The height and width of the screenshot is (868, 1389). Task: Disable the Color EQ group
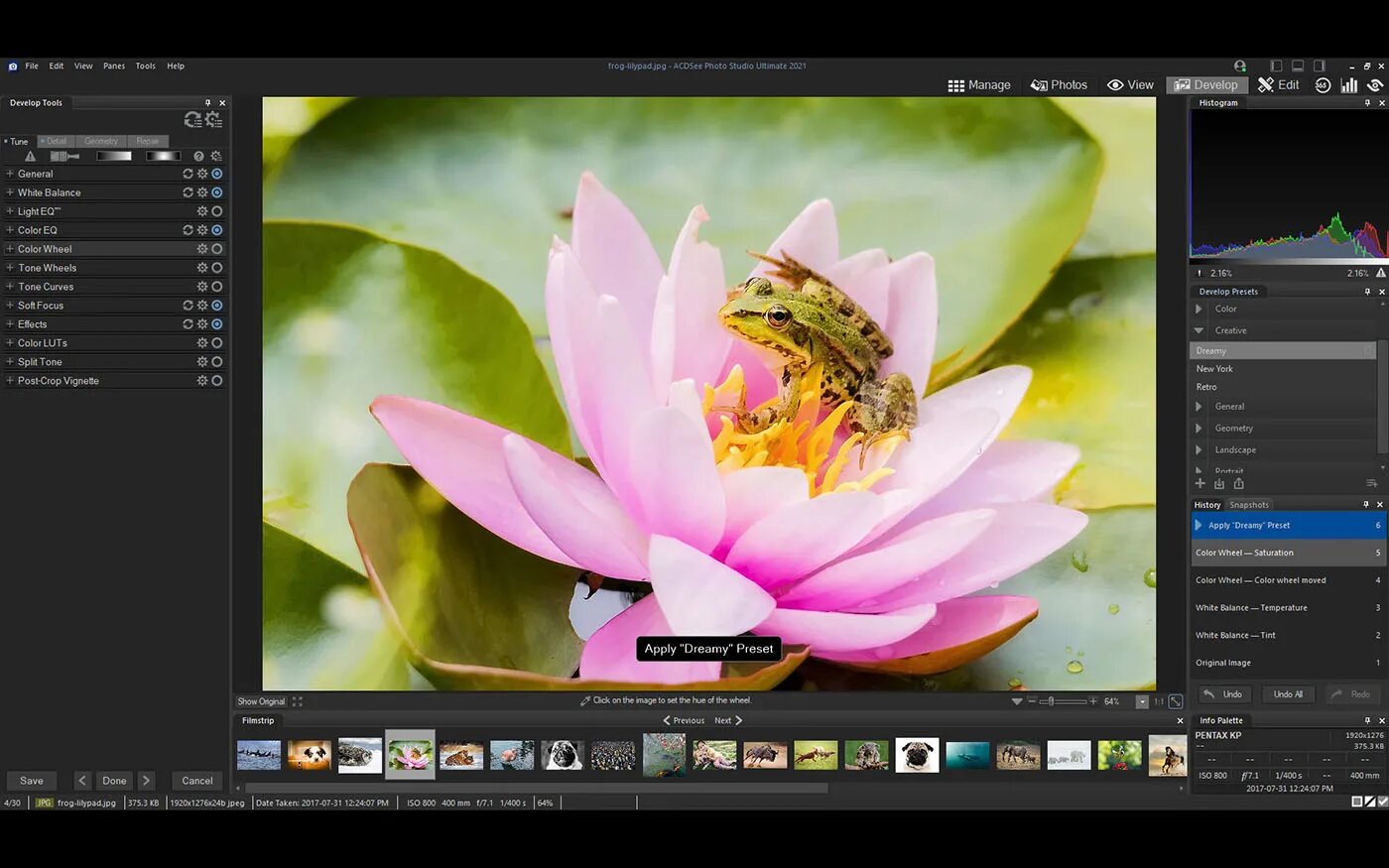[x=217, y=230]
